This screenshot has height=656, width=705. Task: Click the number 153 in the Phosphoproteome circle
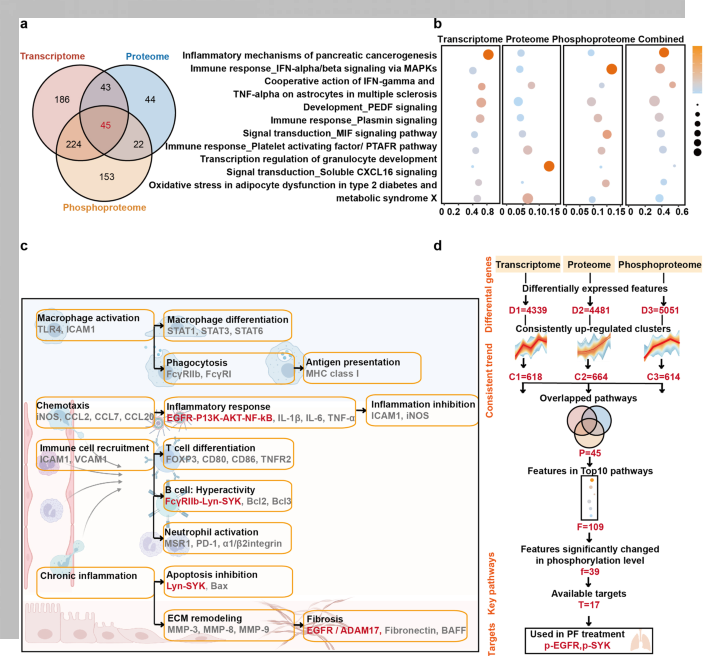[x=107, y=177]
